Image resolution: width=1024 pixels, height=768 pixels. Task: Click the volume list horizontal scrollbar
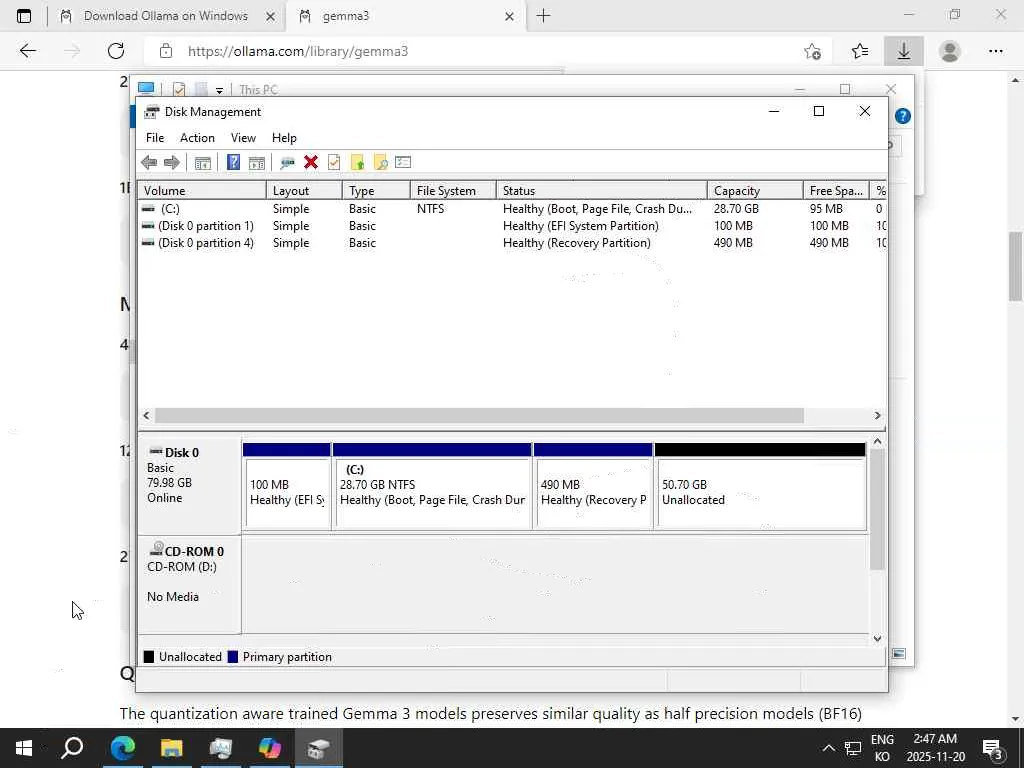(x=479, y=415)
